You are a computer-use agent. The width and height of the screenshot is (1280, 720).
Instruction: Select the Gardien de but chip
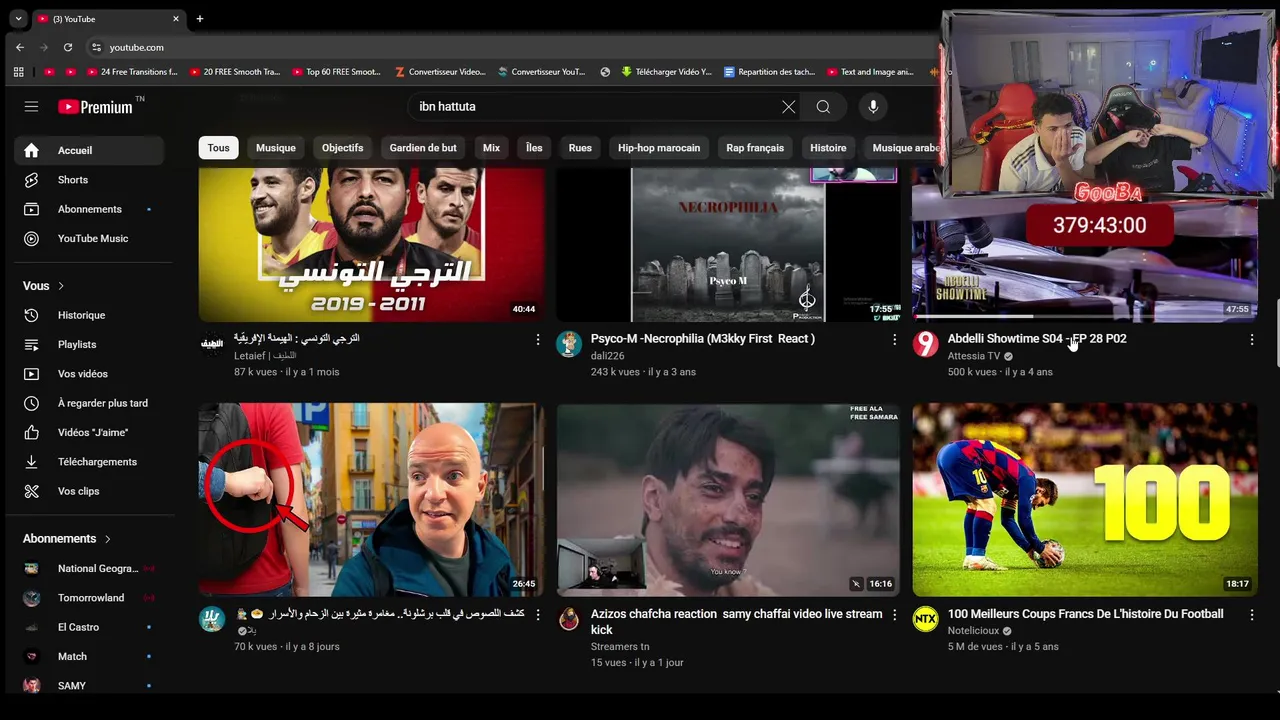pyautogui.click(x=423, y=148)
